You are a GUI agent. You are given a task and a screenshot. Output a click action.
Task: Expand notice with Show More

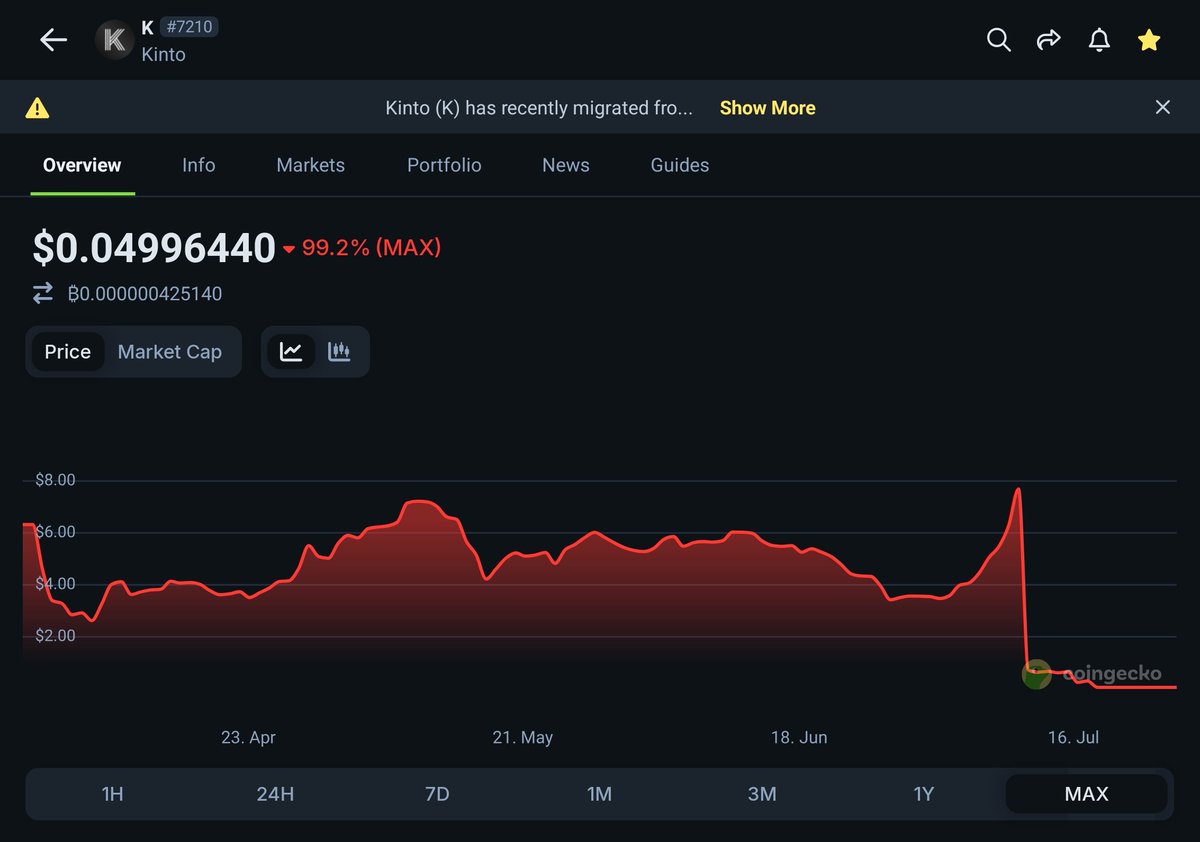coord(767,108)
